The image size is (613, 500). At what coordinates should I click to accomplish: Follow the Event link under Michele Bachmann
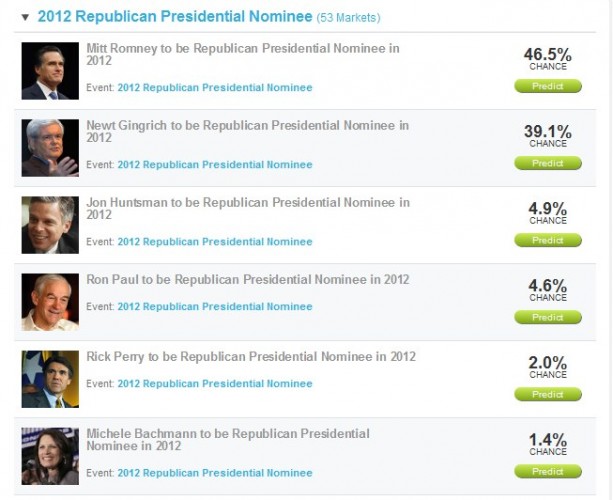click(214, 473)
